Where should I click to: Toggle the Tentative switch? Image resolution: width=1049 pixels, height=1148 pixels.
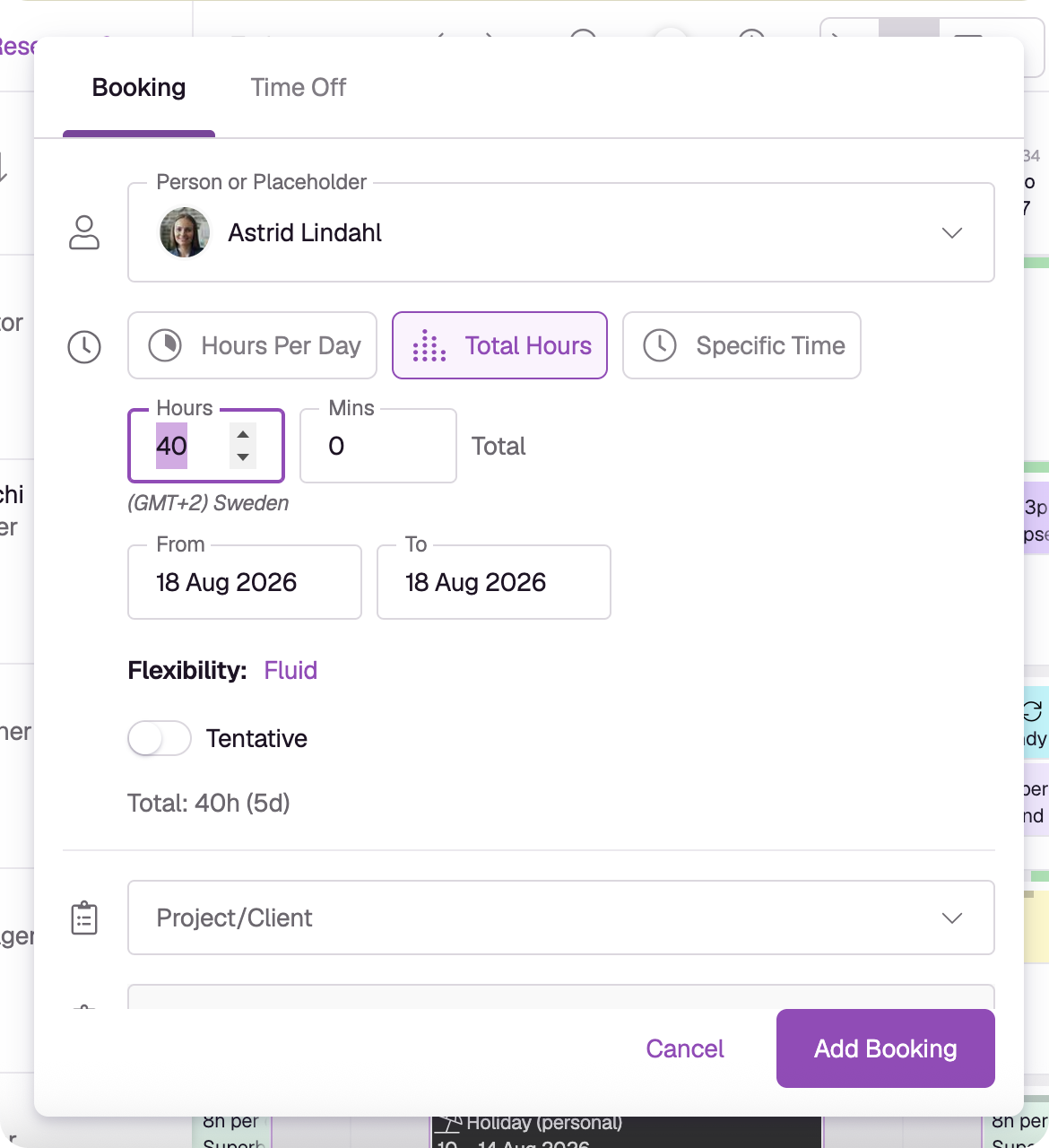160,739
